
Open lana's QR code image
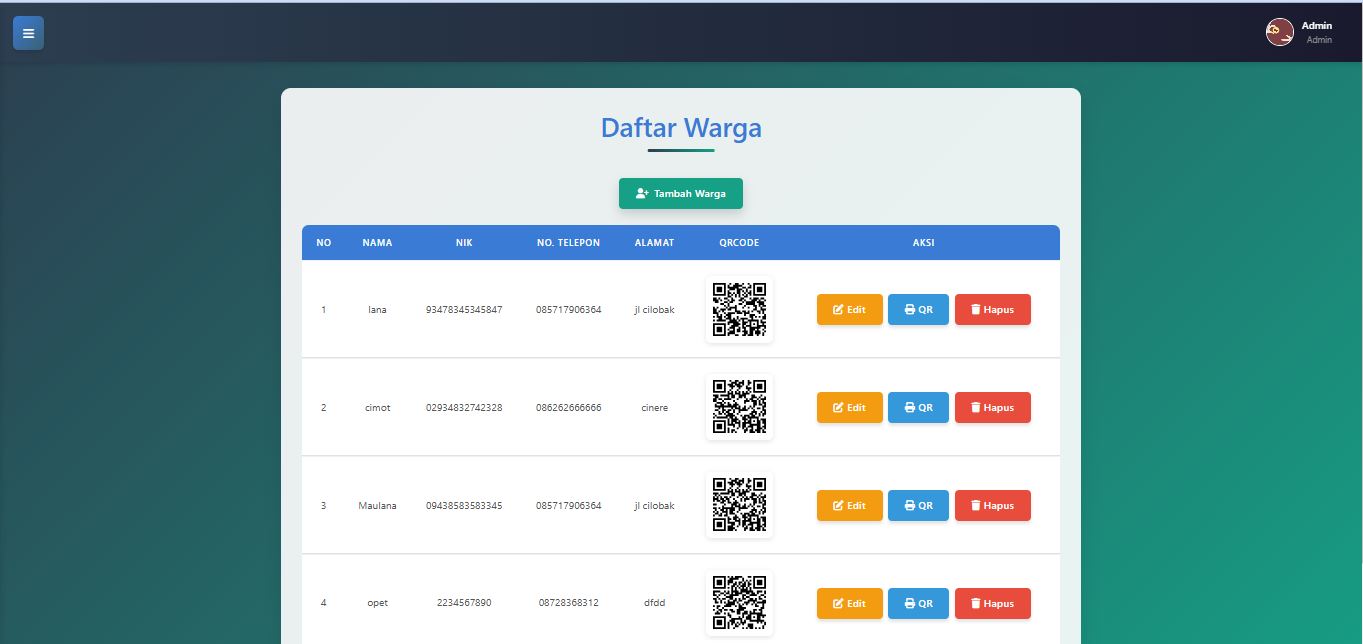[739, 309]
